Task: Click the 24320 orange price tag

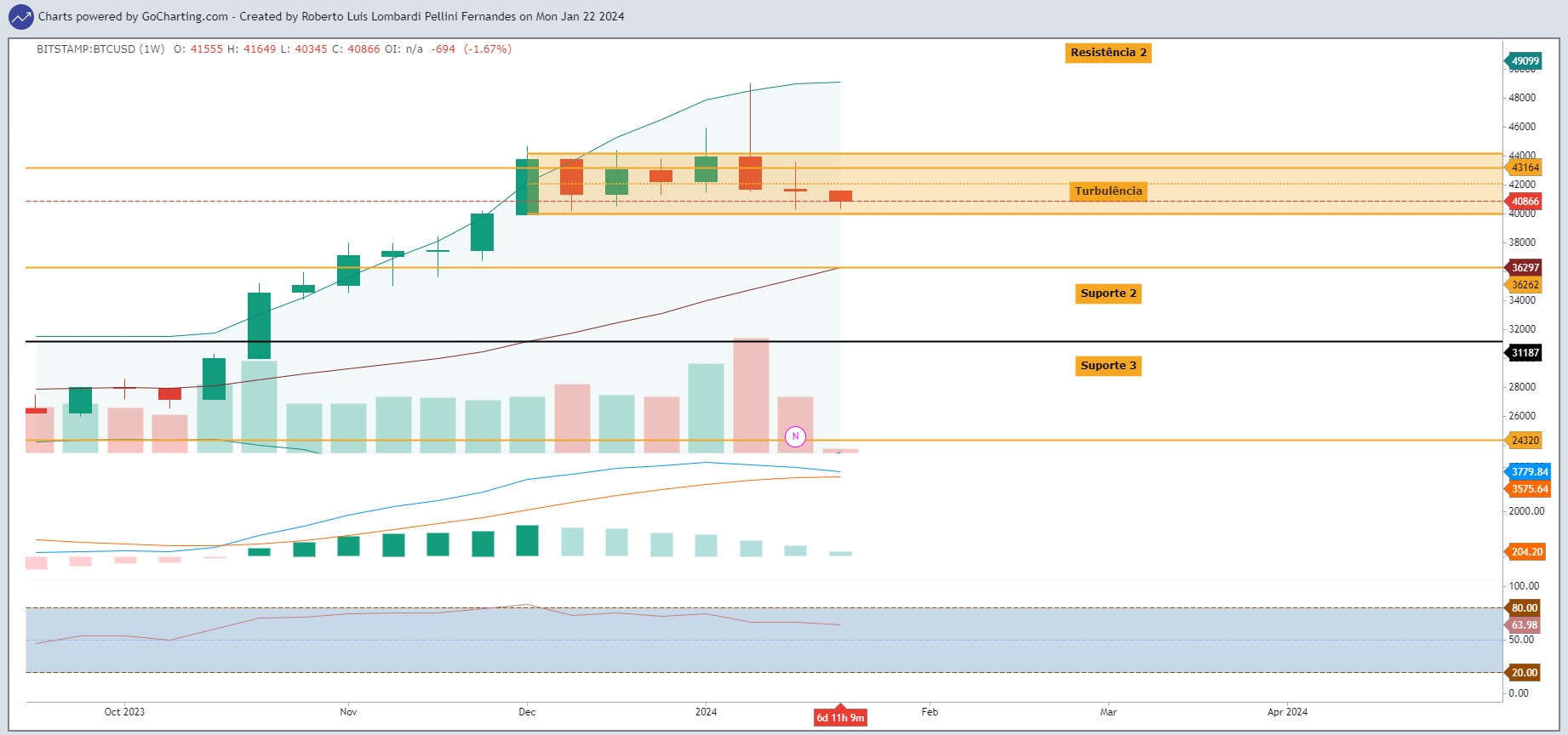Action: [x=1523, y=441]
